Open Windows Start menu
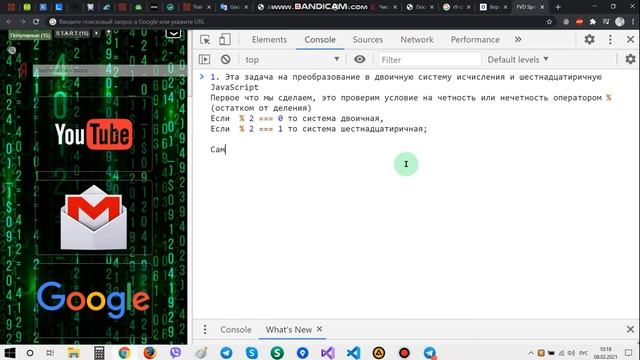Image resolution: width=640 pixels, height=360 pixels. [x=10, y=353]
